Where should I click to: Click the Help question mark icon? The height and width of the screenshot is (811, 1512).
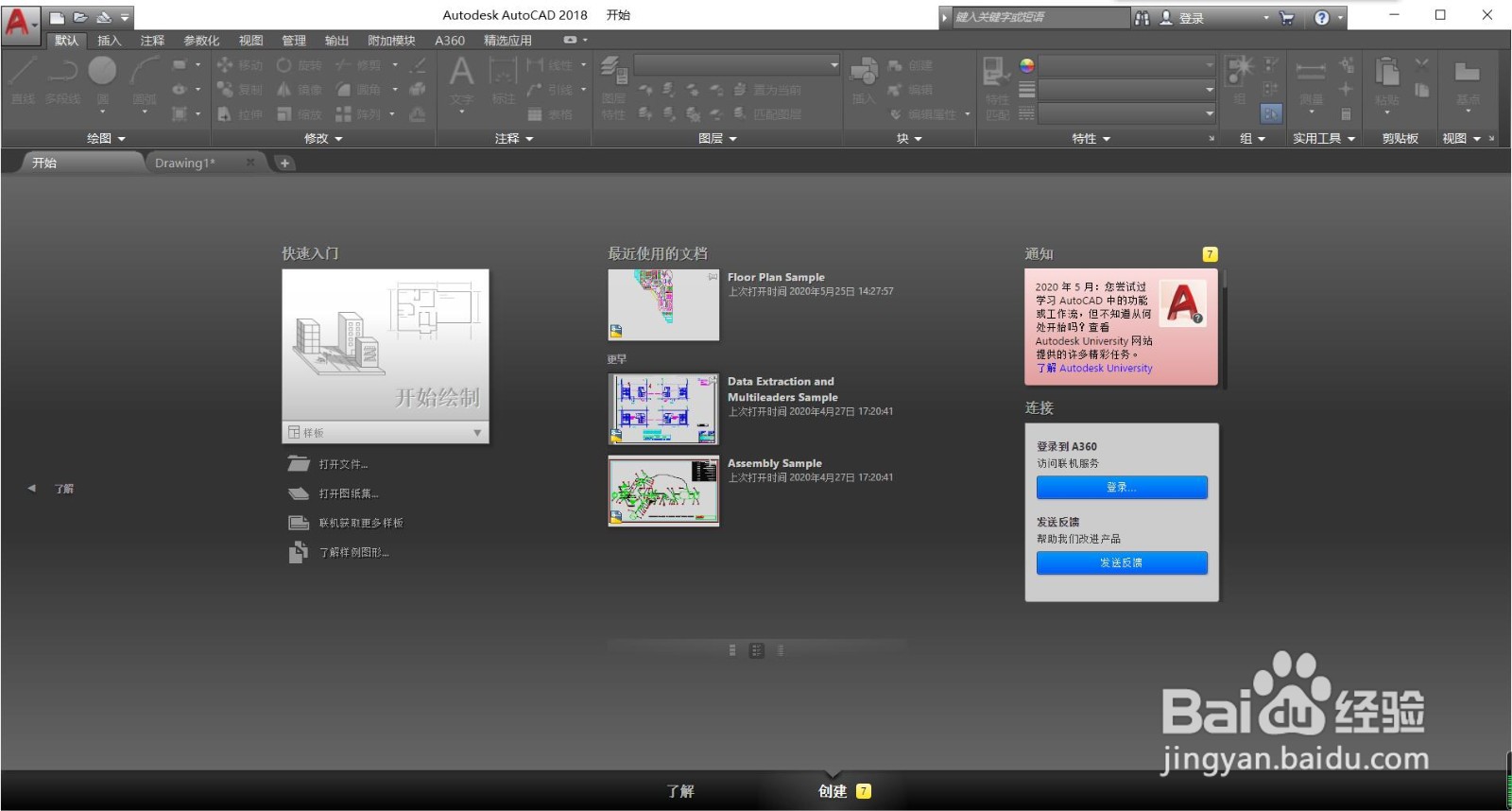point(1322,18)
